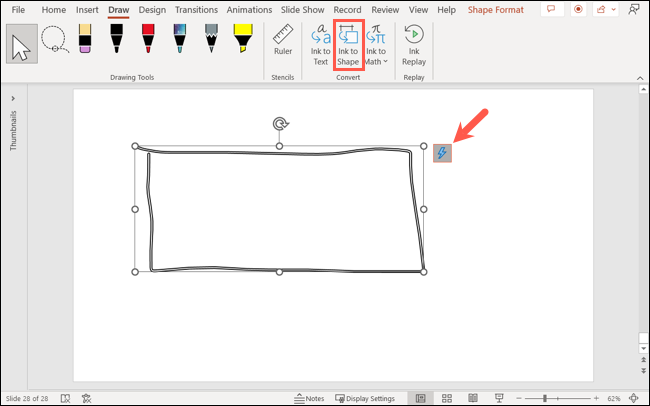Viewport: 650px width, 406px height.
Task: Click the top-left resize handle of drawing
Action: (135, 146)
